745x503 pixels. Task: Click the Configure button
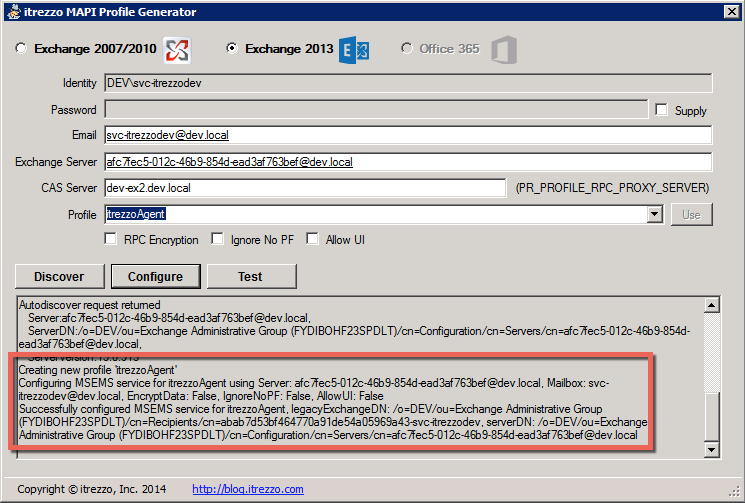[x=155, y=276]
